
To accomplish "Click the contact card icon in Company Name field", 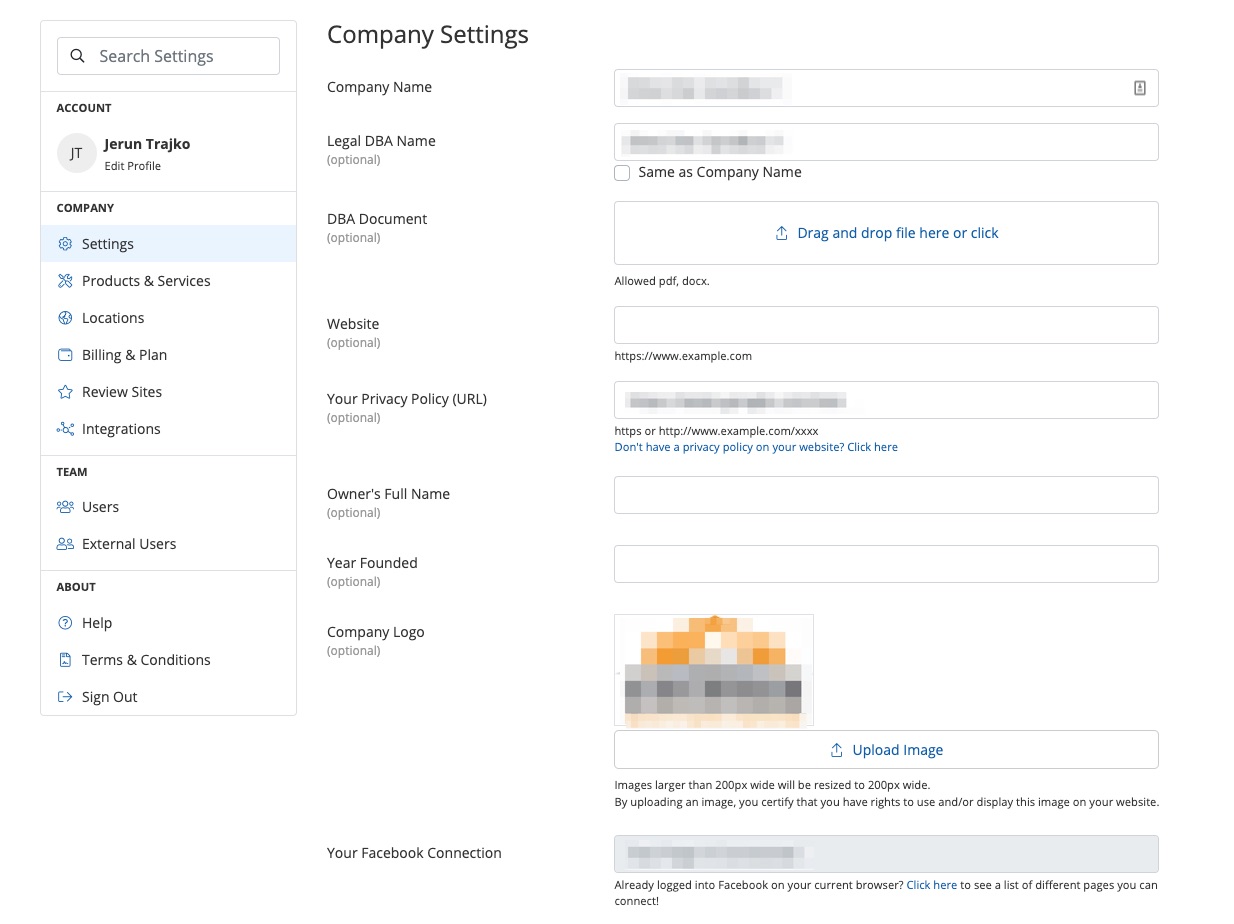I will (x=1139, y=88).
